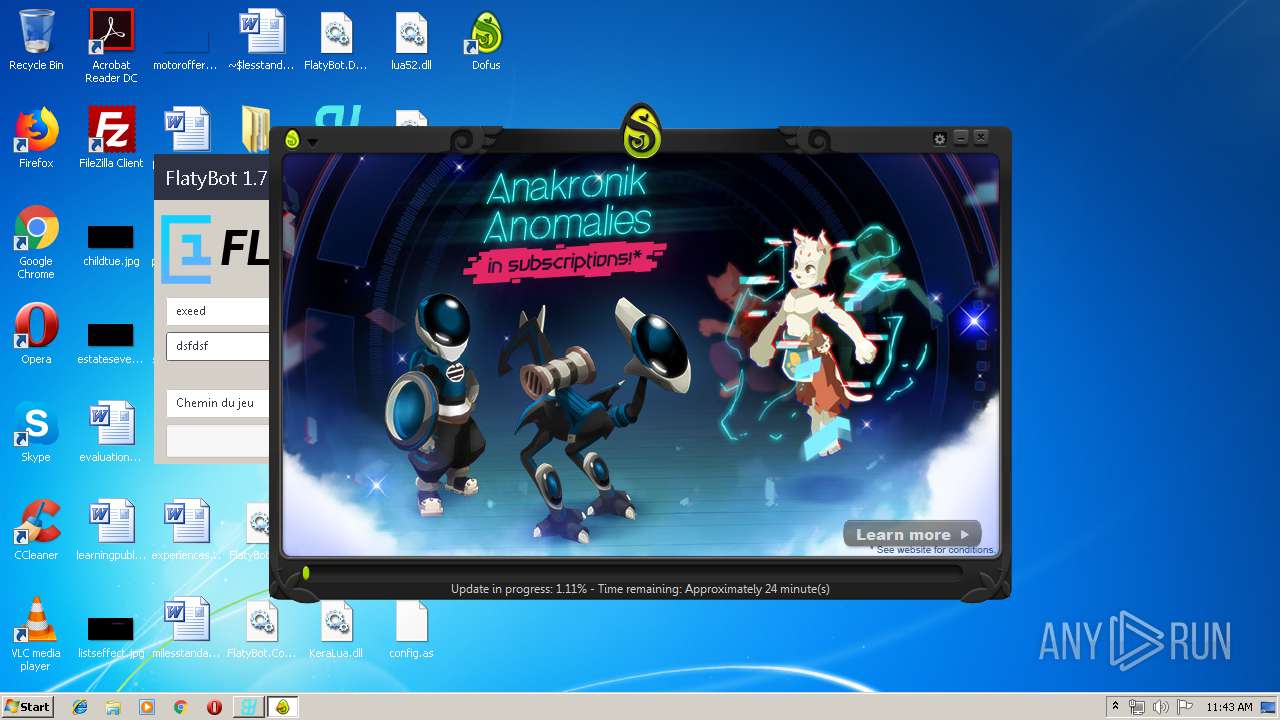The image size is (1280, 720).
Task: Click the FlatyBot 1.7 window title
Action: click(x=216, y=179)
